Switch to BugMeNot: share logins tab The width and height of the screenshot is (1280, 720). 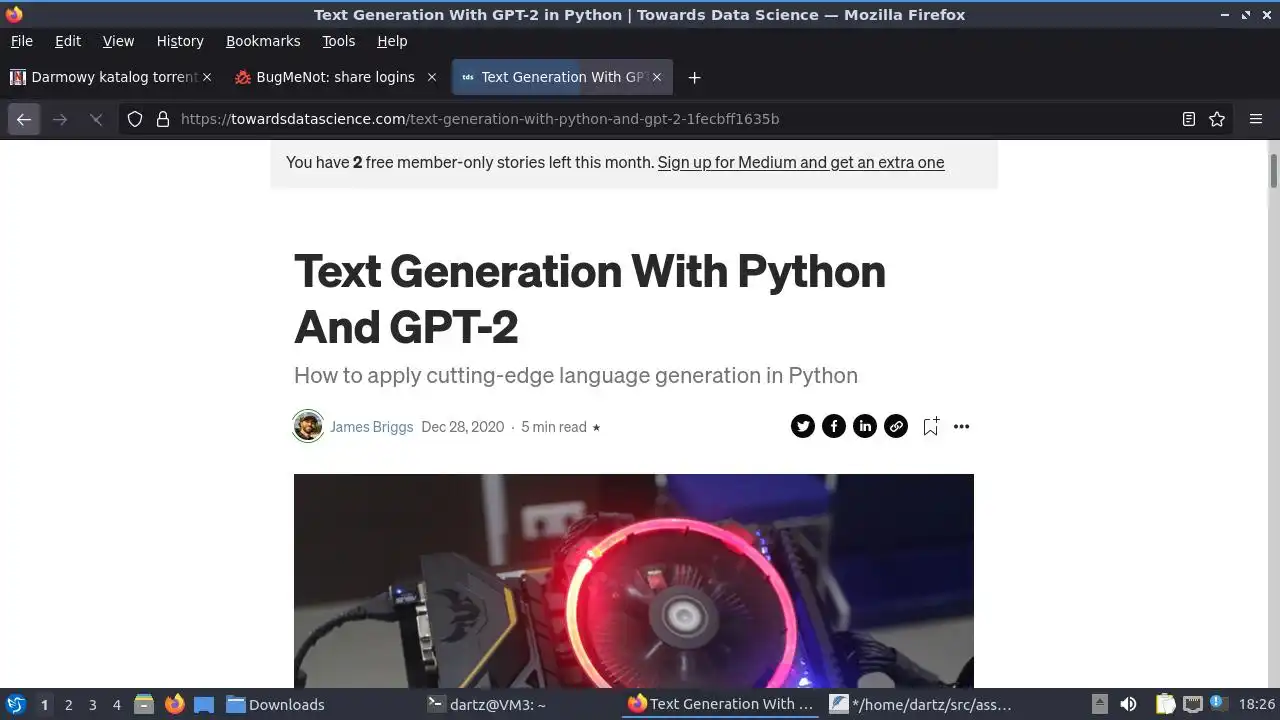tap(336, 77)
